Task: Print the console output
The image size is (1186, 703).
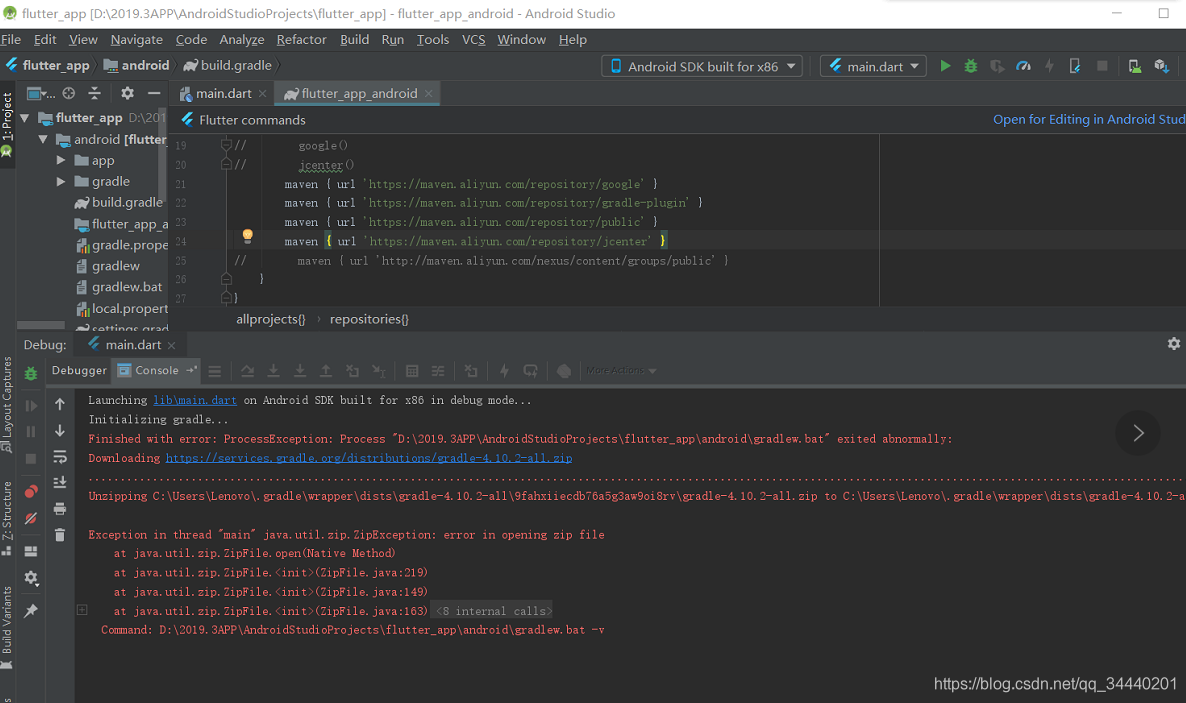Action: [60, 509]
